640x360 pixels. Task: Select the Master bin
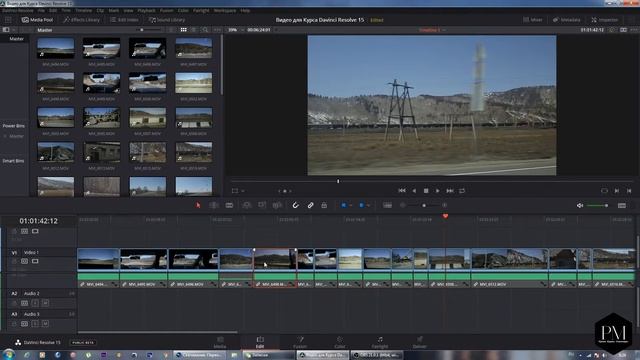pyautogui.click(x=16, y=39)
